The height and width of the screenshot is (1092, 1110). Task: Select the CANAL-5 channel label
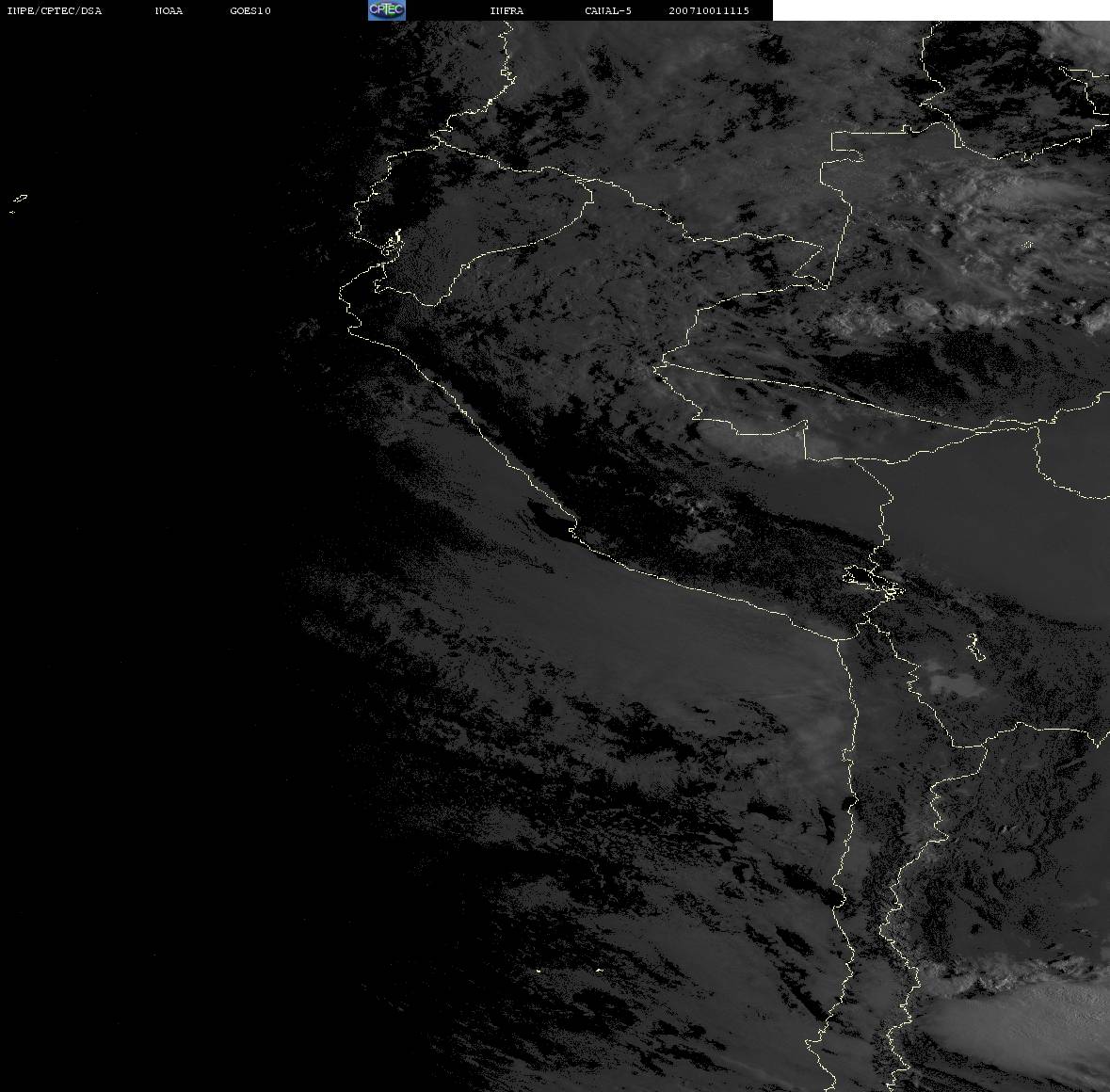[608, 10]
